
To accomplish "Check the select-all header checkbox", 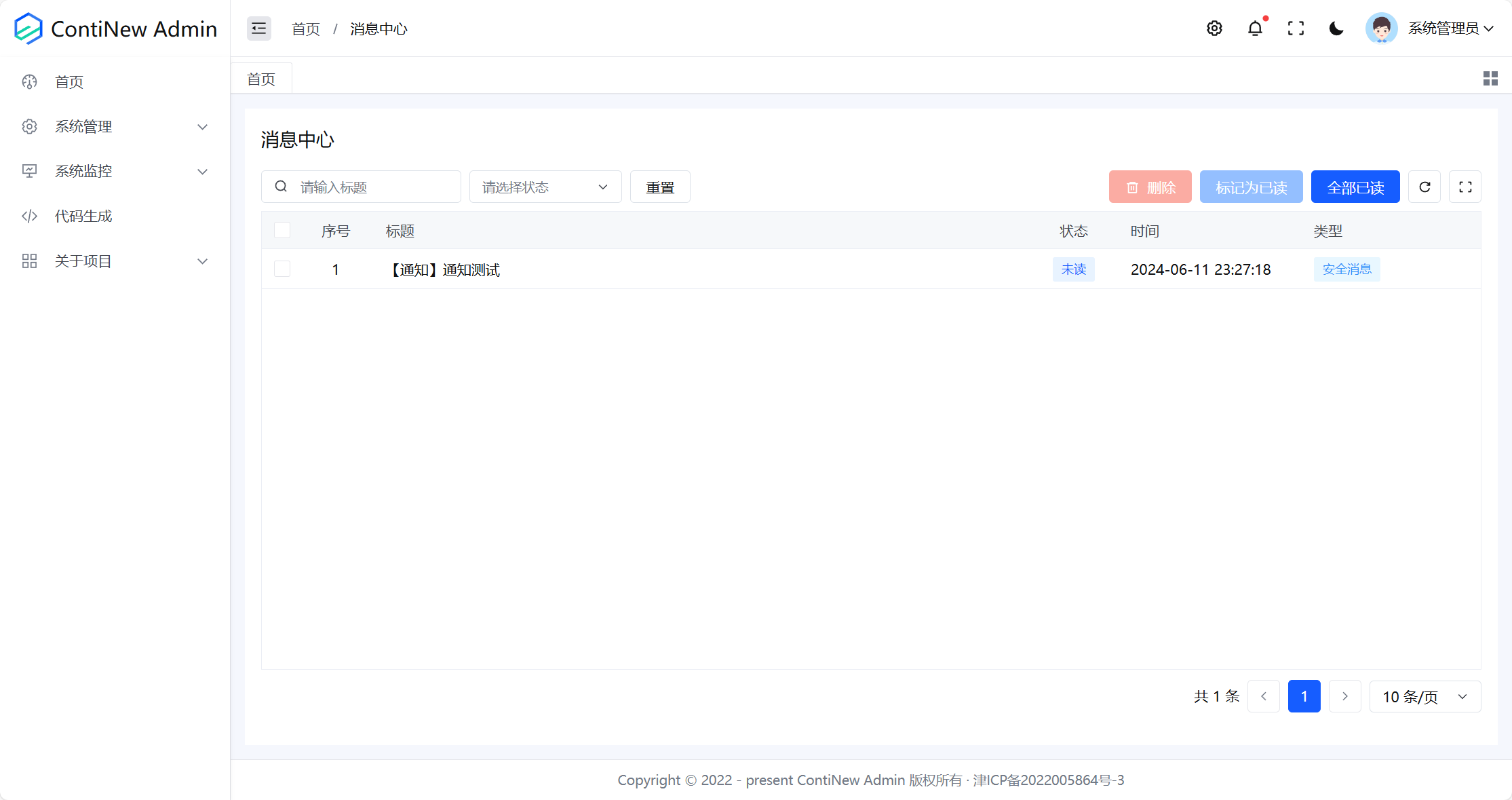I will click(x=282, y=231).
